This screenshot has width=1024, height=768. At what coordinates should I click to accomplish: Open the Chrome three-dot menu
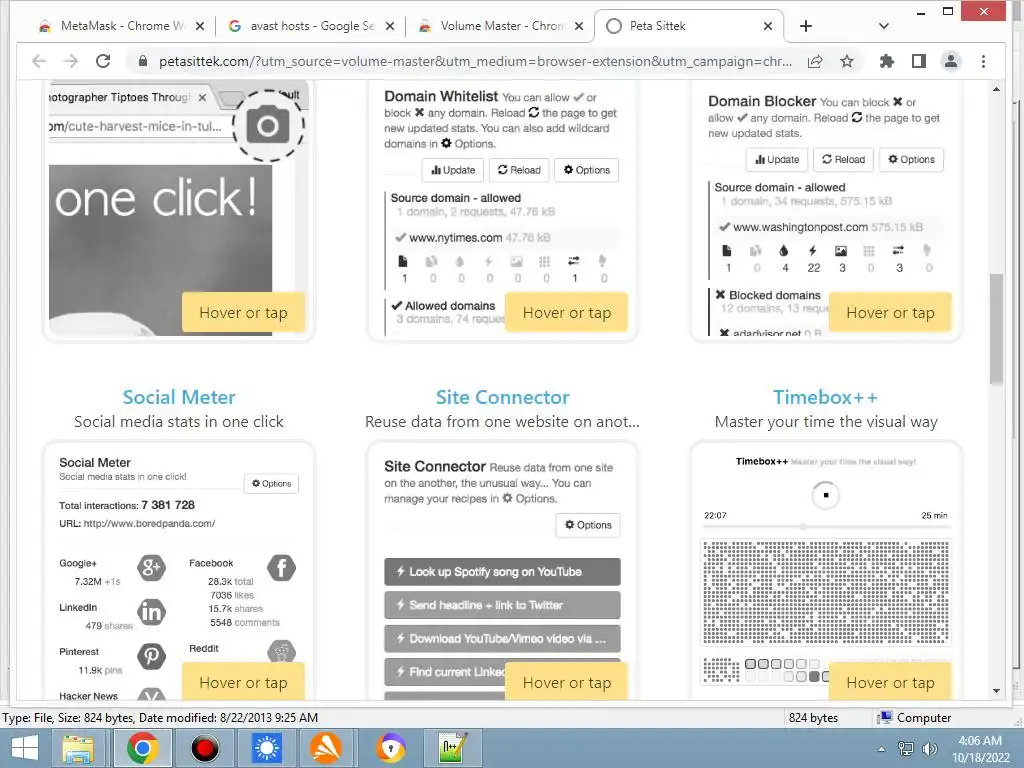tap(984, 61)
